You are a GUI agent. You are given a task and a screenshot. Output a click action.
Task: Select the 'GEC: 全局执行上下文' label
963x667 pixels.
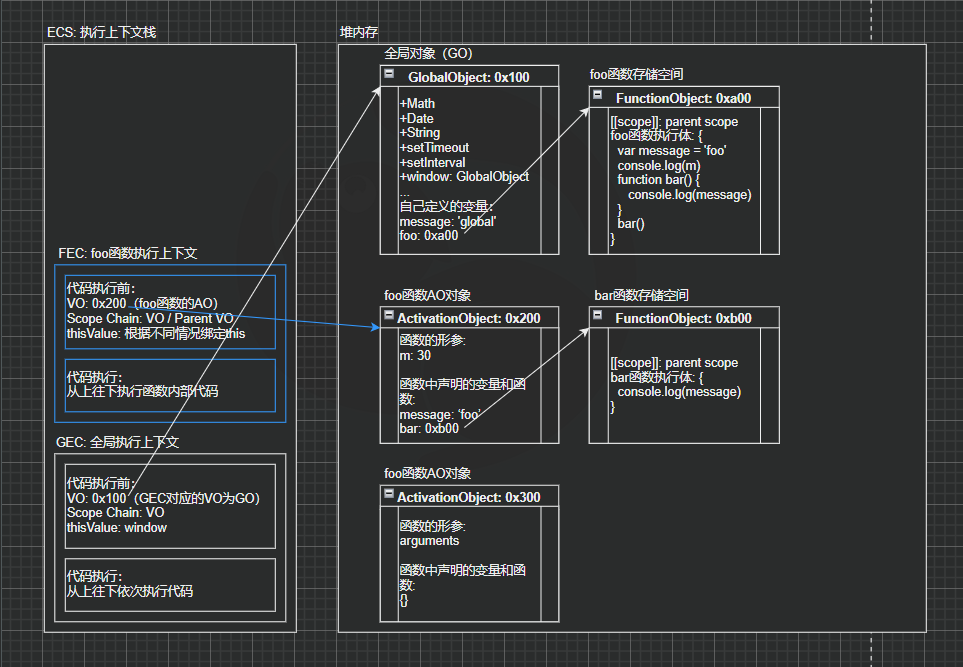click(x=117, y=442)
